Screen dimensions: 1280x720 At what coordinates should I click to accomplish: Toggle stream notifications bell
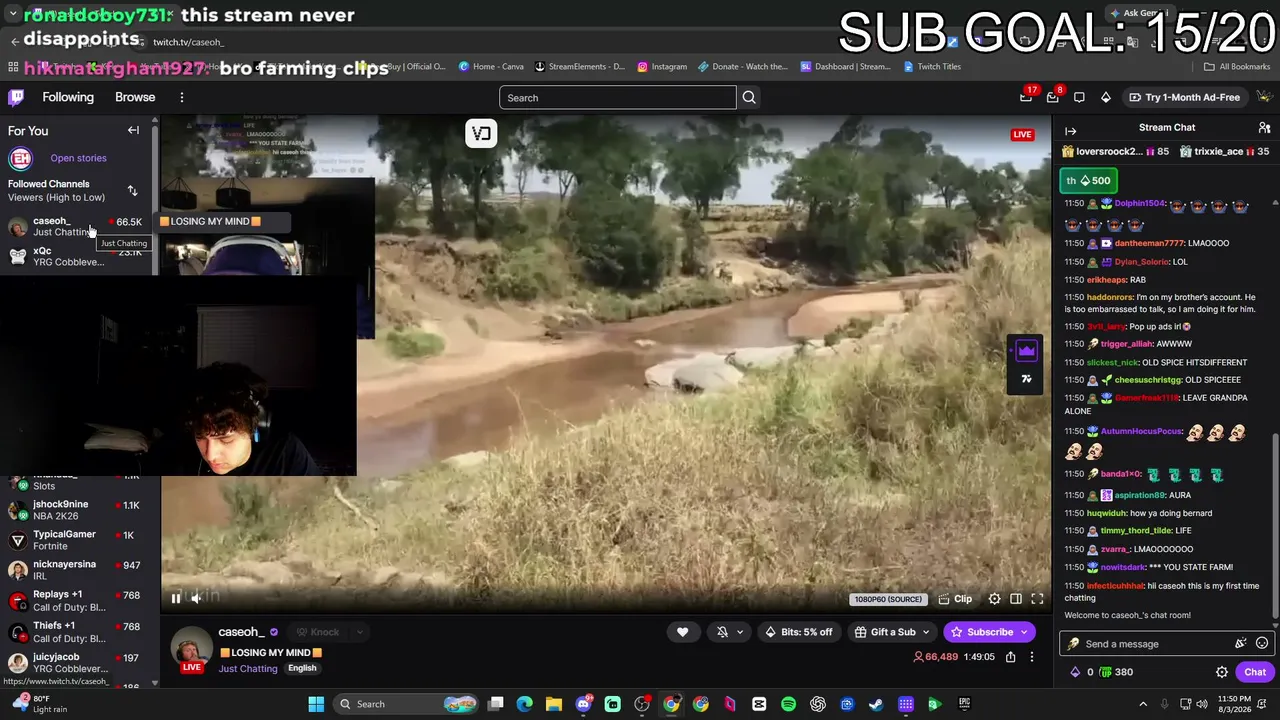pos(722,632)
